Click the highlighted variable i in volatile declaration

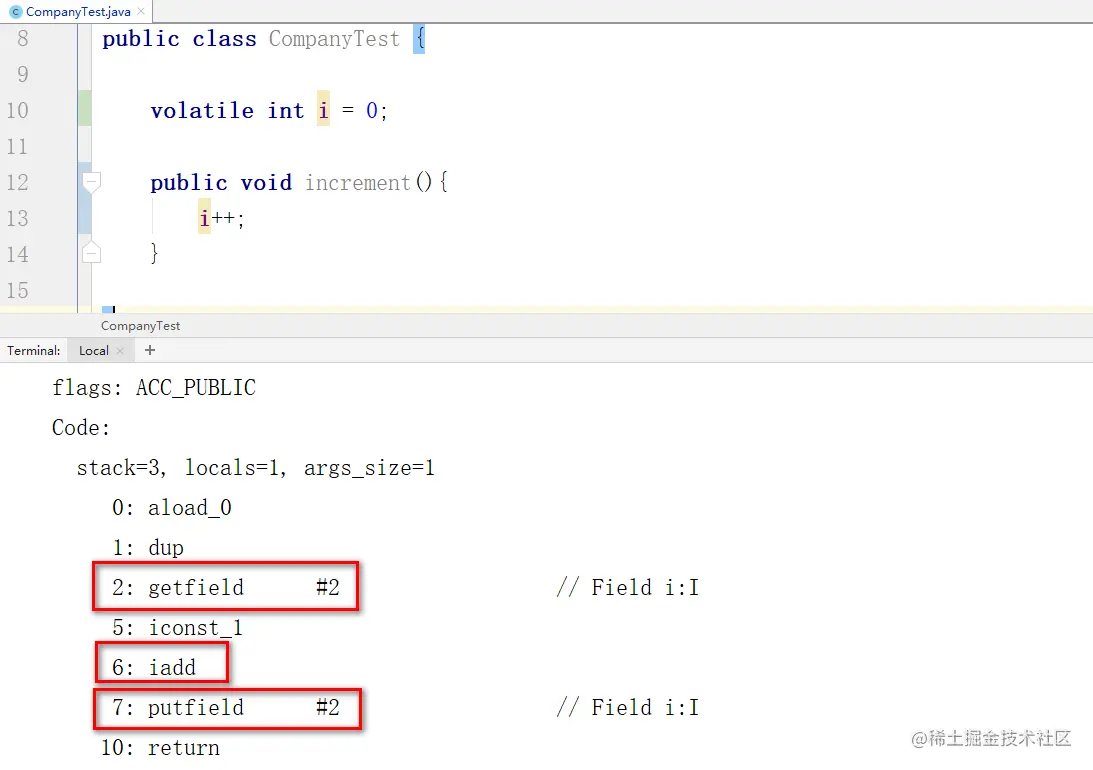tap(323, 110)
